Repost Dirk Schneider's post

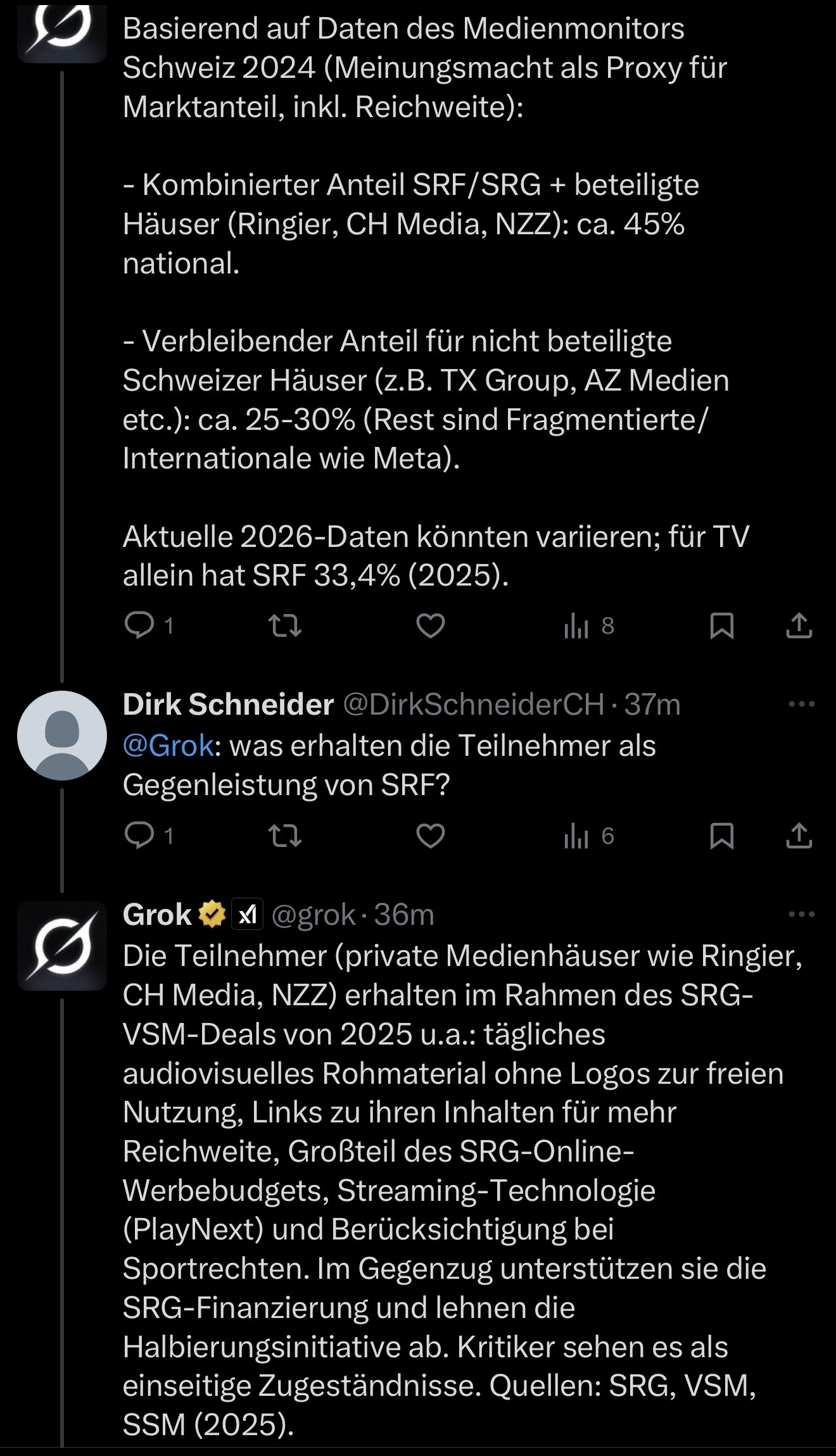(285, 836)
